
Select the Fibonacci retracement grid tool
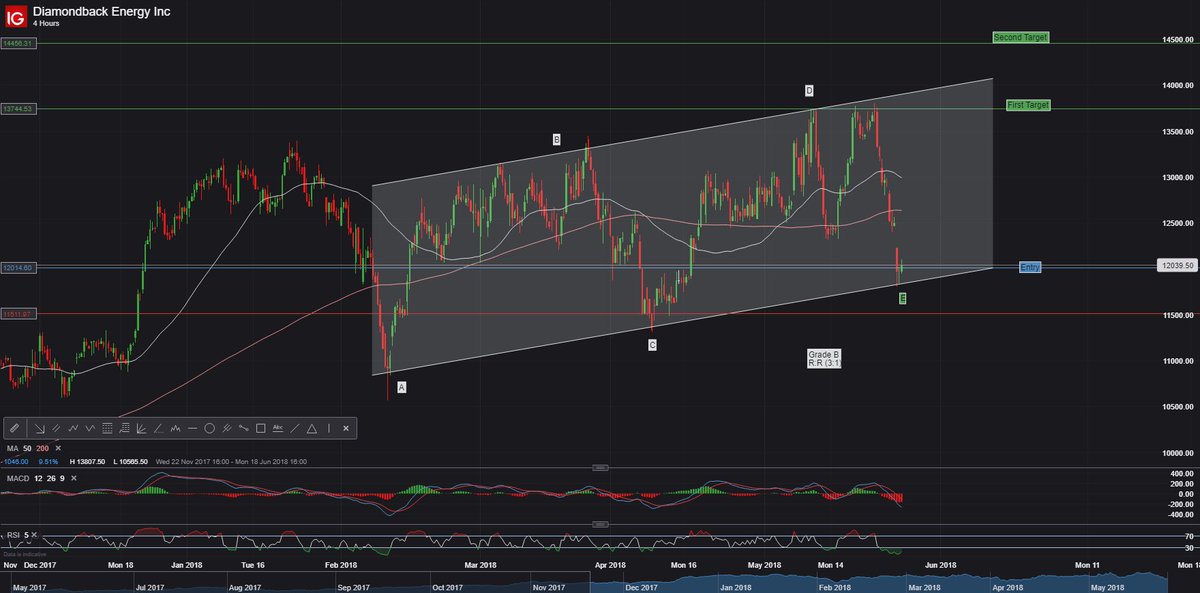[x=107, y=428]
